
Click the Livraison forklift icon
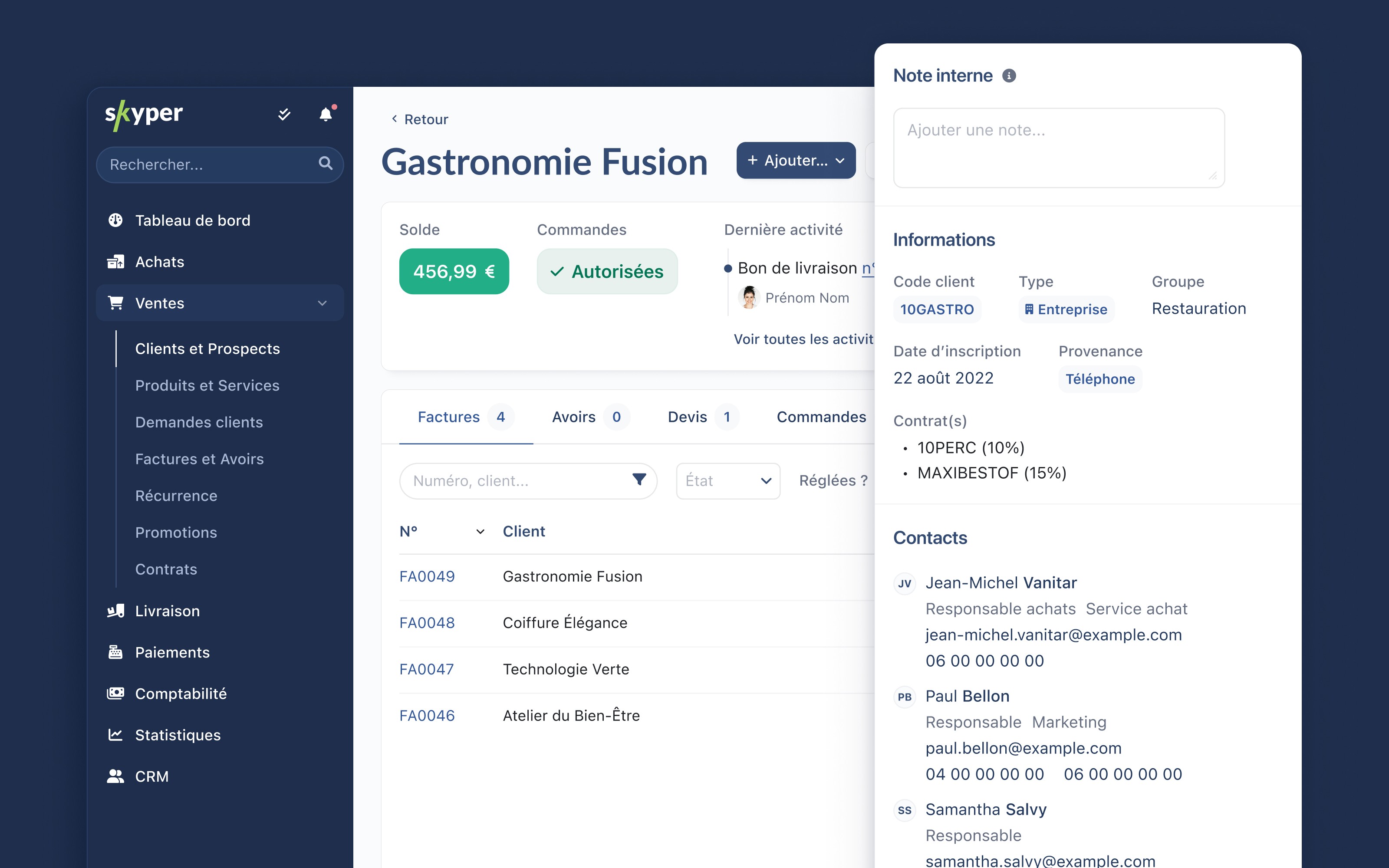point(115,611)
